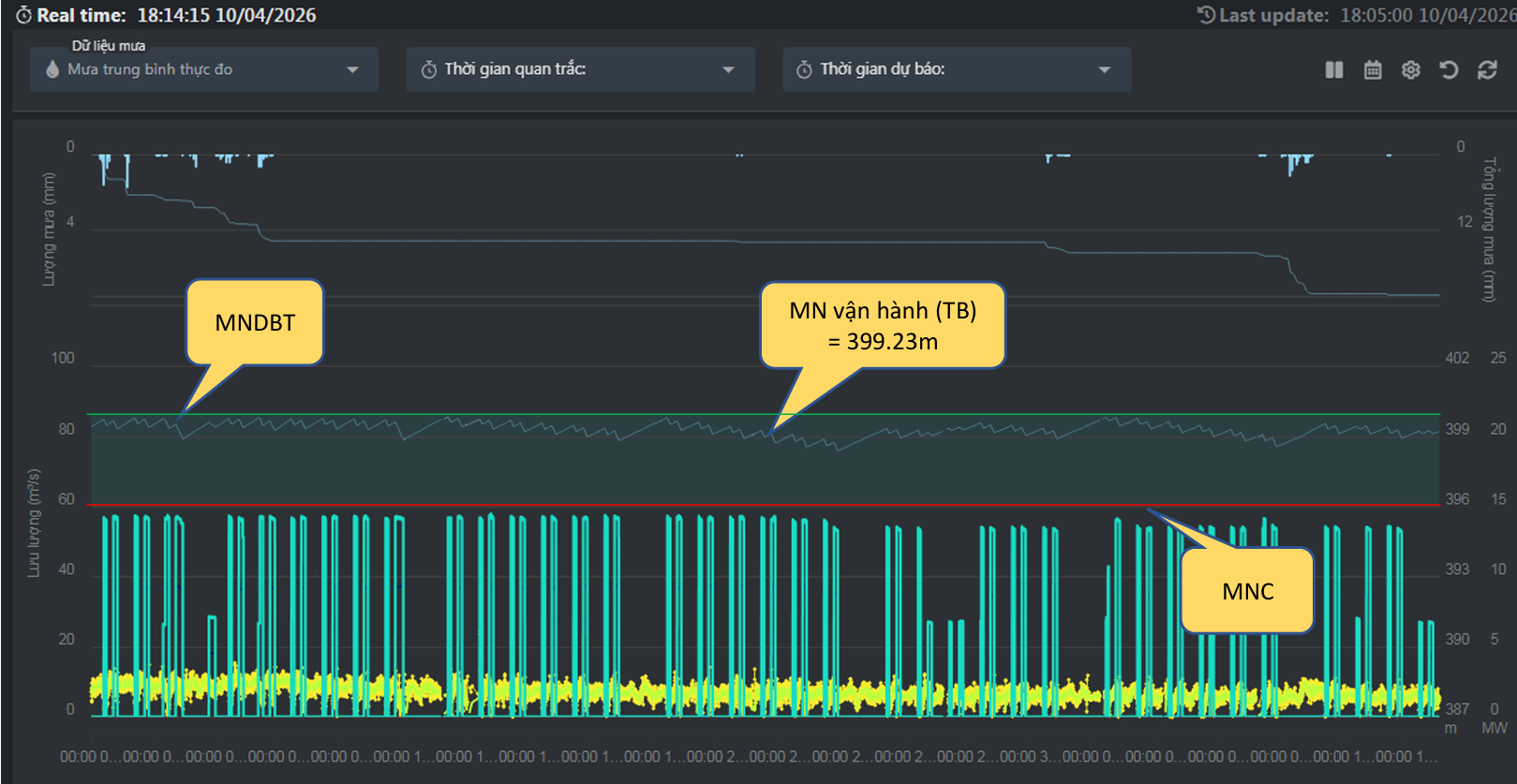
Task: Click the MN vận hành (TB) callout
Action: (x=883, y=326)
